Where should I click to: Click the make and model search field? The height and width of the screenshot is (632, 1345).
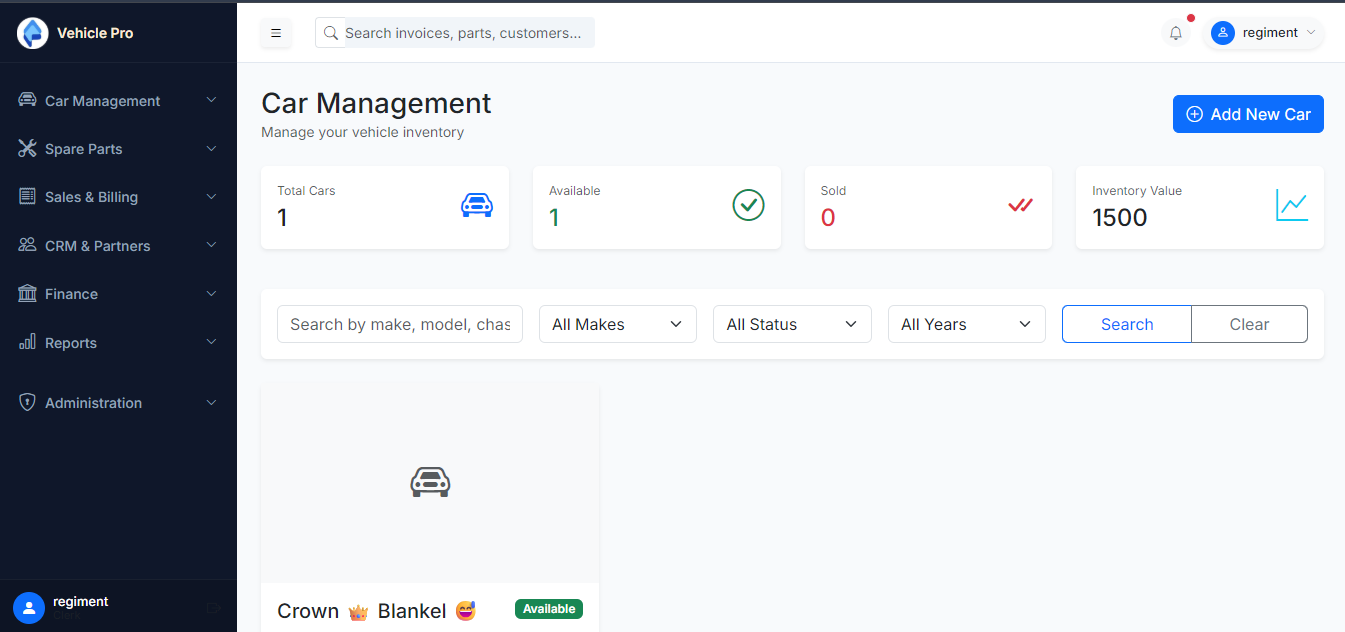[x=399, y=324]
